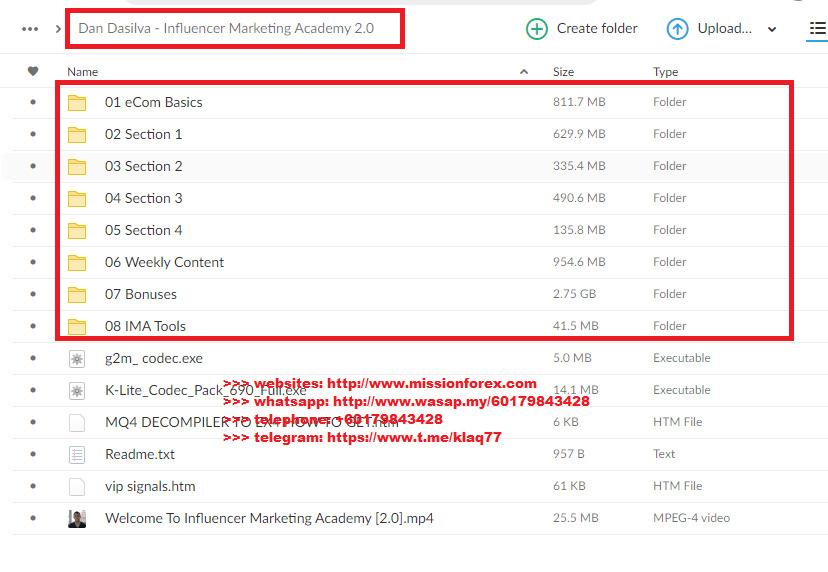Click the vip signals.htm file icon
Viewport: 828px width, 572px height.
coord(77,486)
